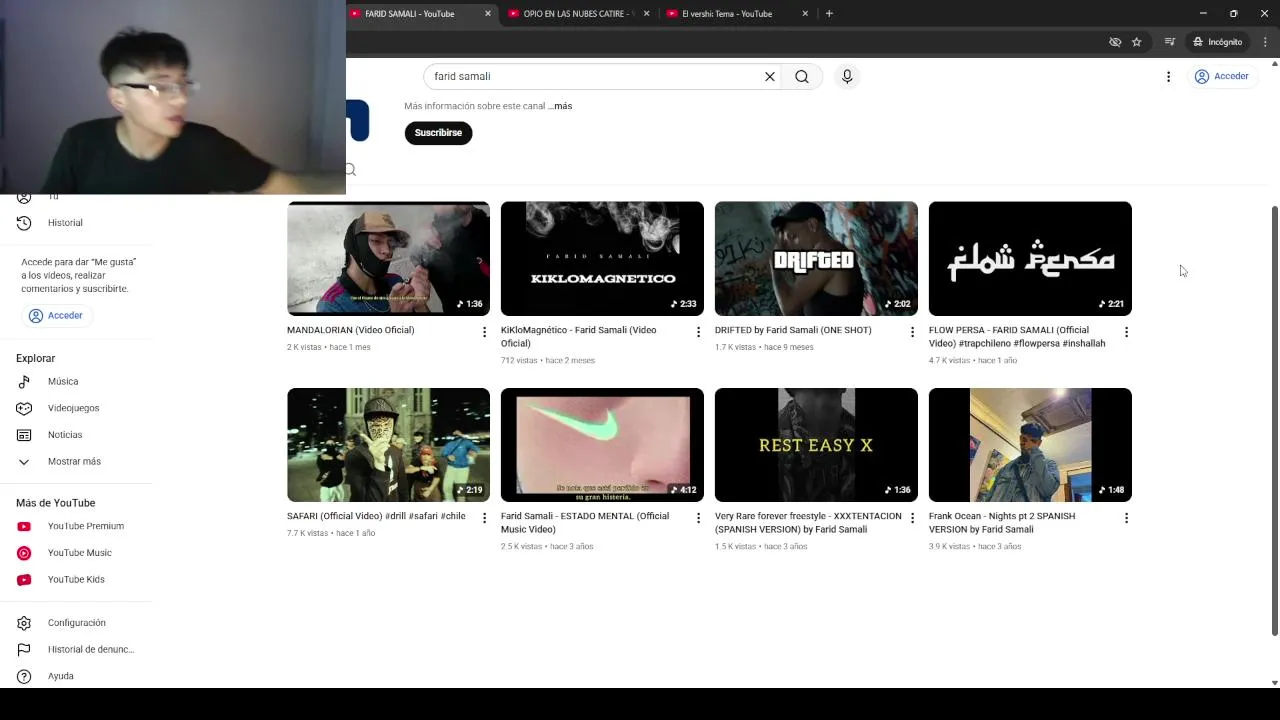Play the FLOW PERSA video thumbnail
Screen dimensions: 1280x720
point(1030,259)
